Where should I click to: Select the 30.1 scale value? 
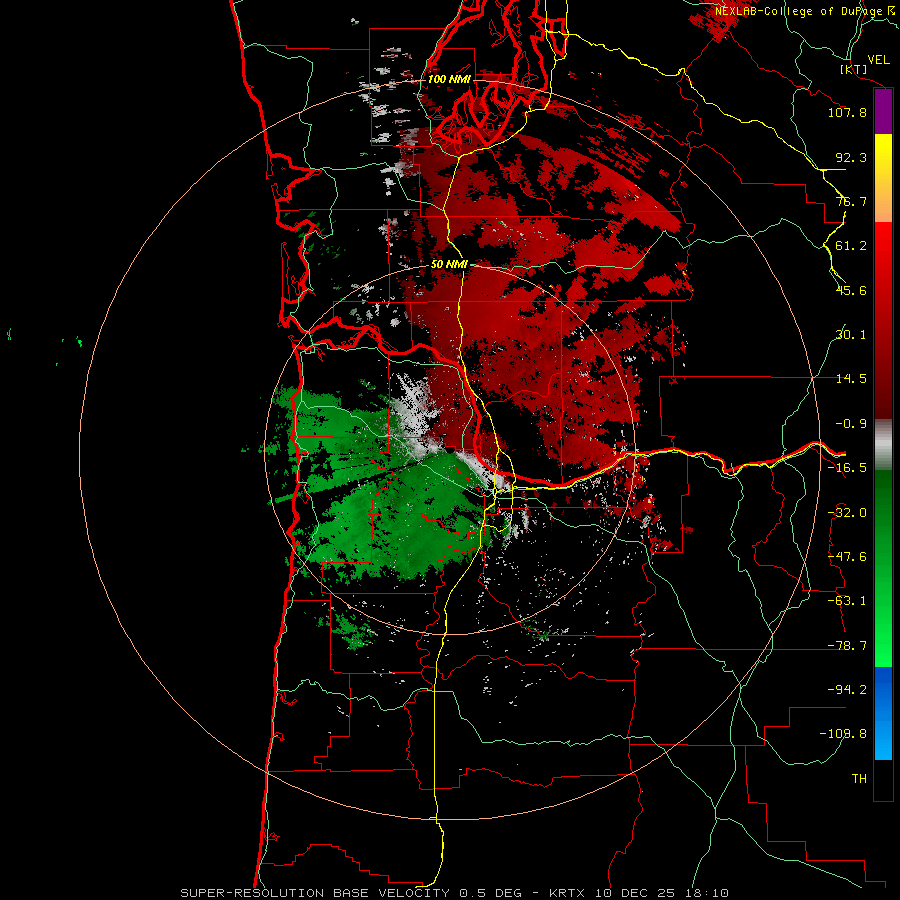coord(851,335)
